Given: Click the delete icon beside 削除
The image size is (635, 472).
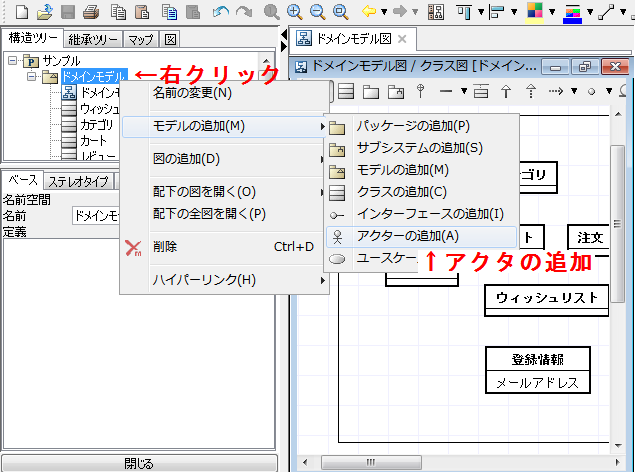Looking at the screenshot, I should click(134, 246).
